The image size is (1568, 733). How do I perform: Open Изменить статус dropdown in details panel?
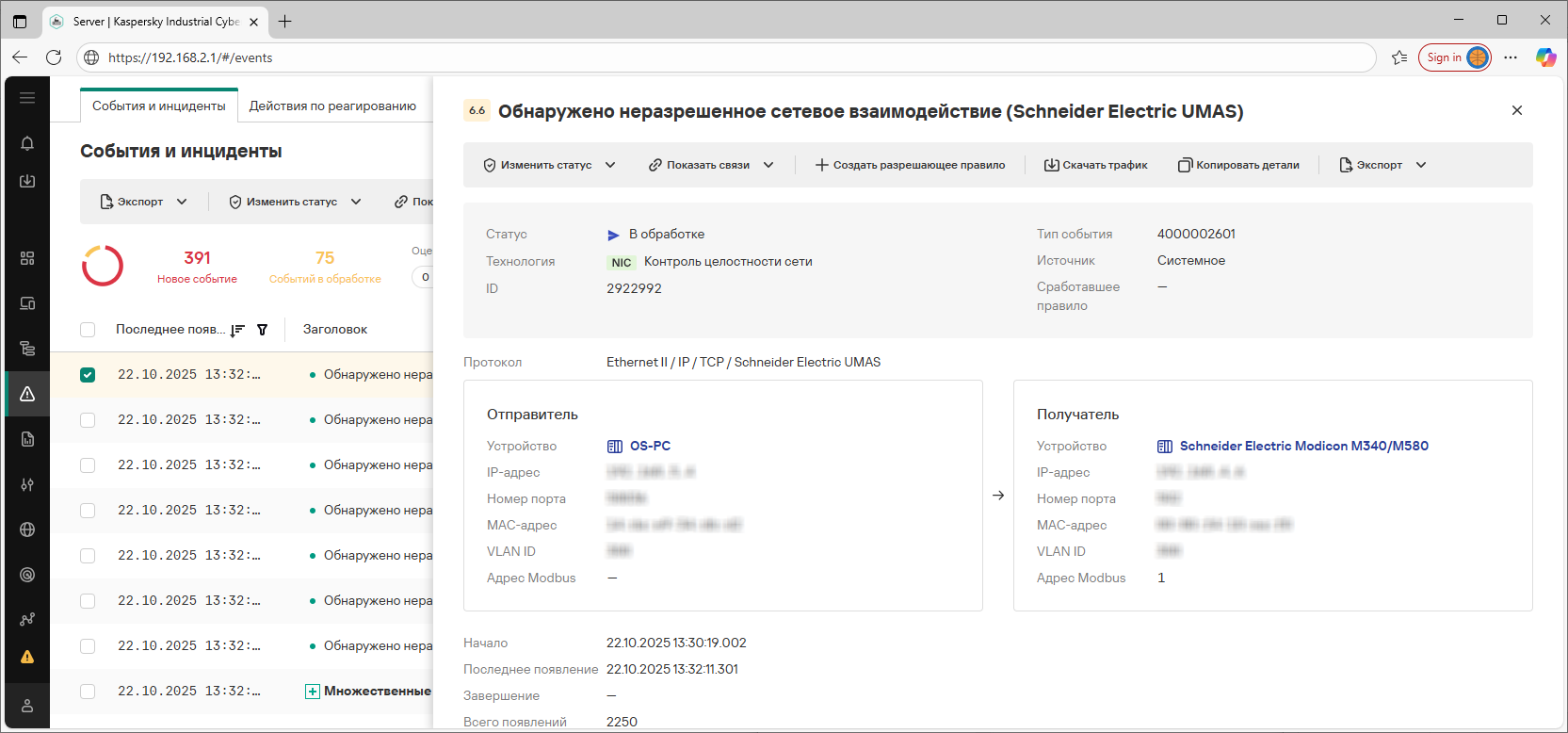[x=548, y=165]
